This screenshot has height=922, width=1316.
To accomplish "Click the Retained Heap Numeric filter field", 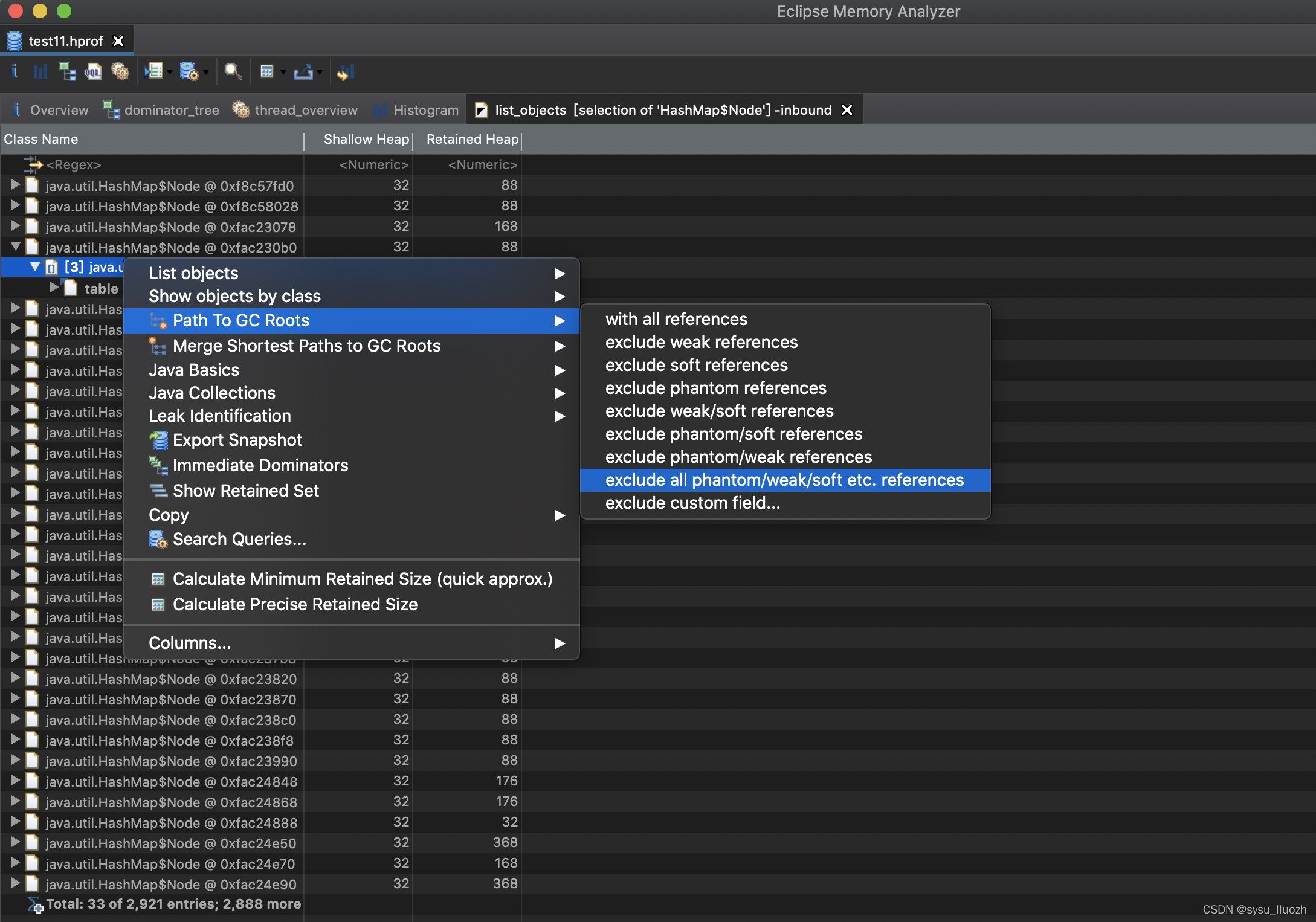I will [x=468, y=165].
